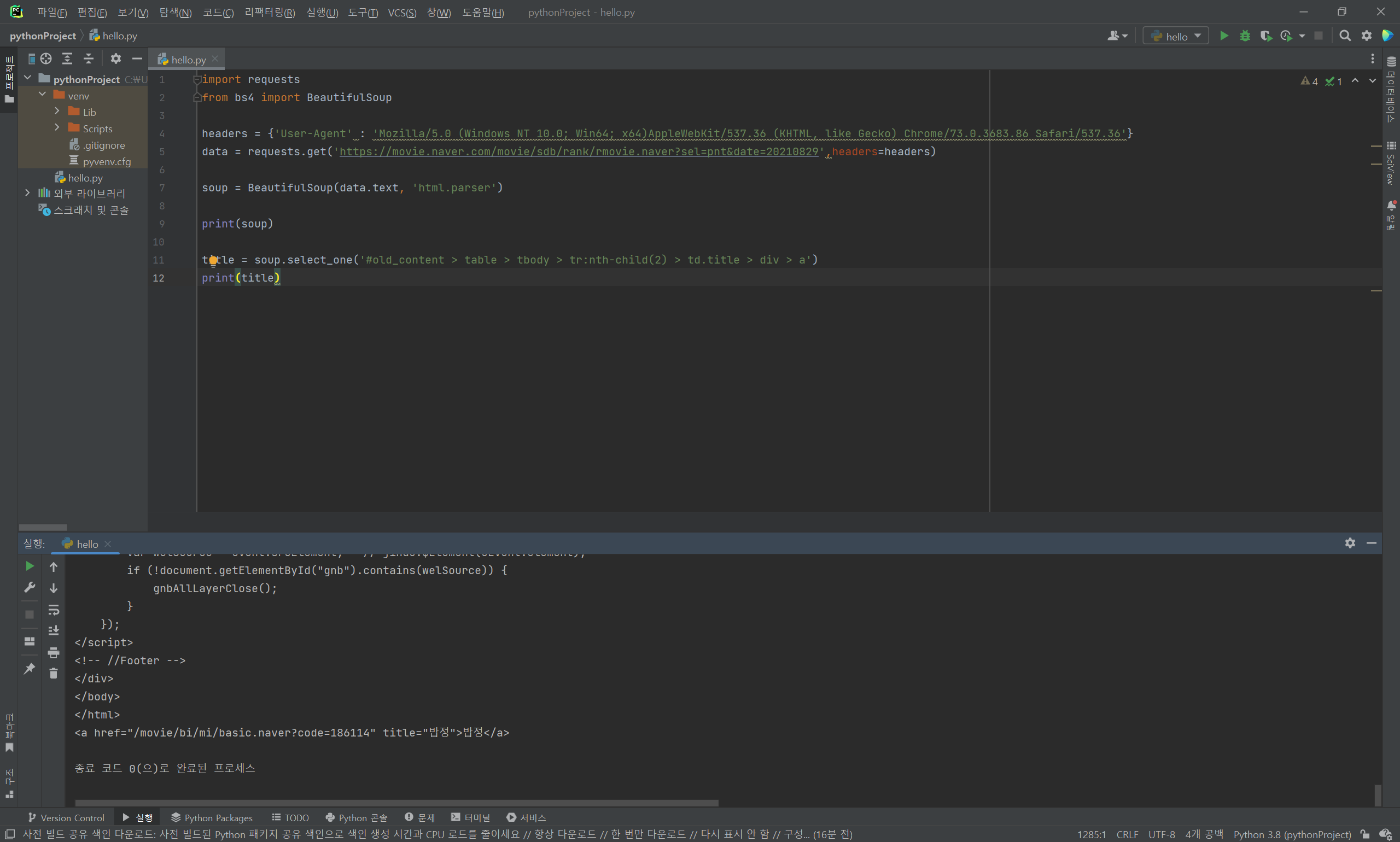Click the project panel horizontal scrollbar
Screen dimensions: 1400x842
coord(43,527)
